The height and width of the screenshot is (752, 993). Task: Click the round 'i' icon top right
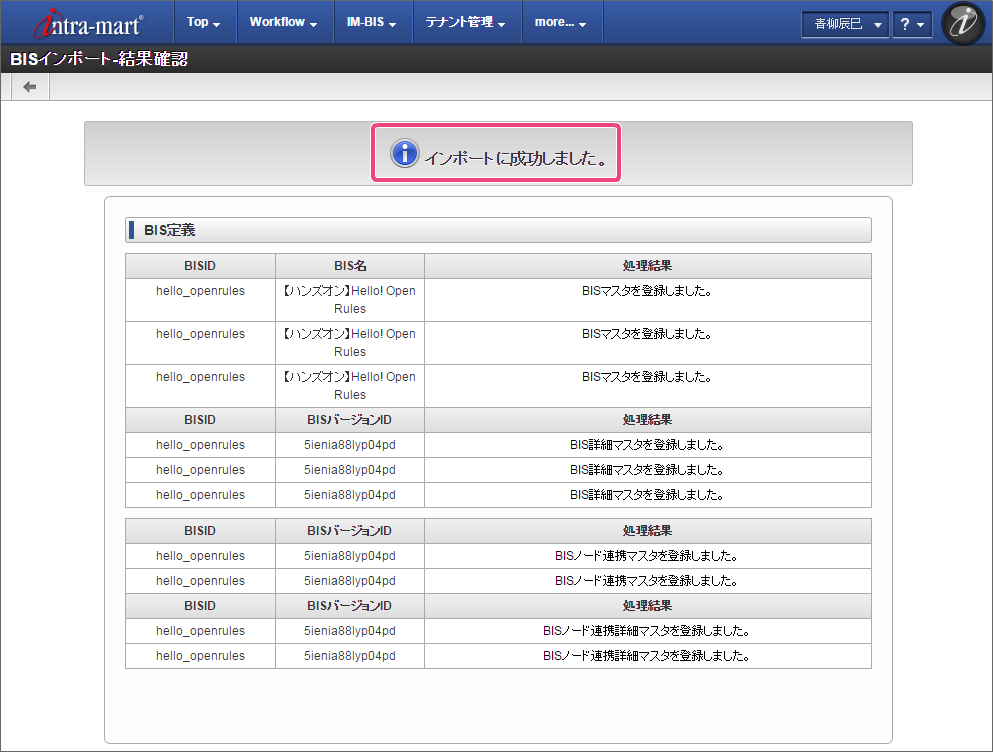(x=964, y=23)
